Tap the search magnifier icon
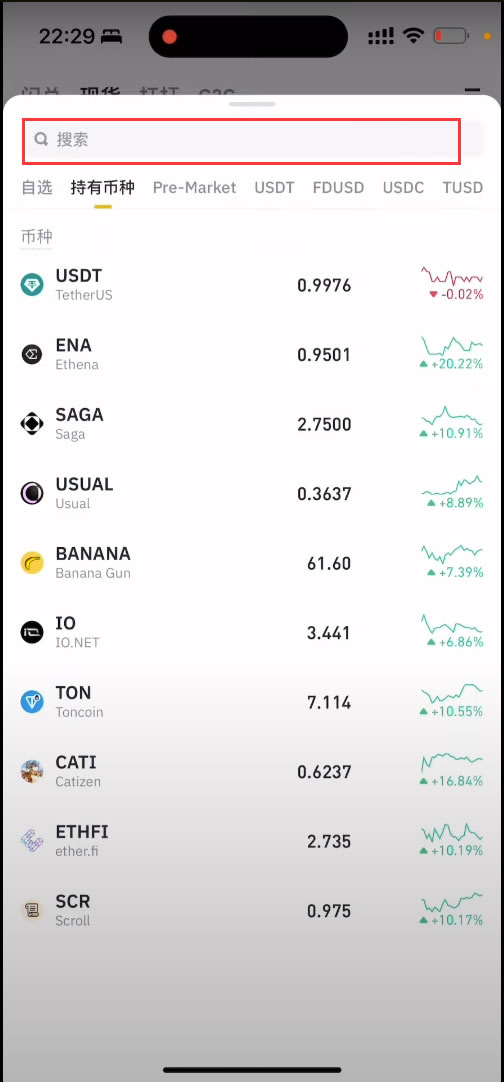 coord(41,139)
